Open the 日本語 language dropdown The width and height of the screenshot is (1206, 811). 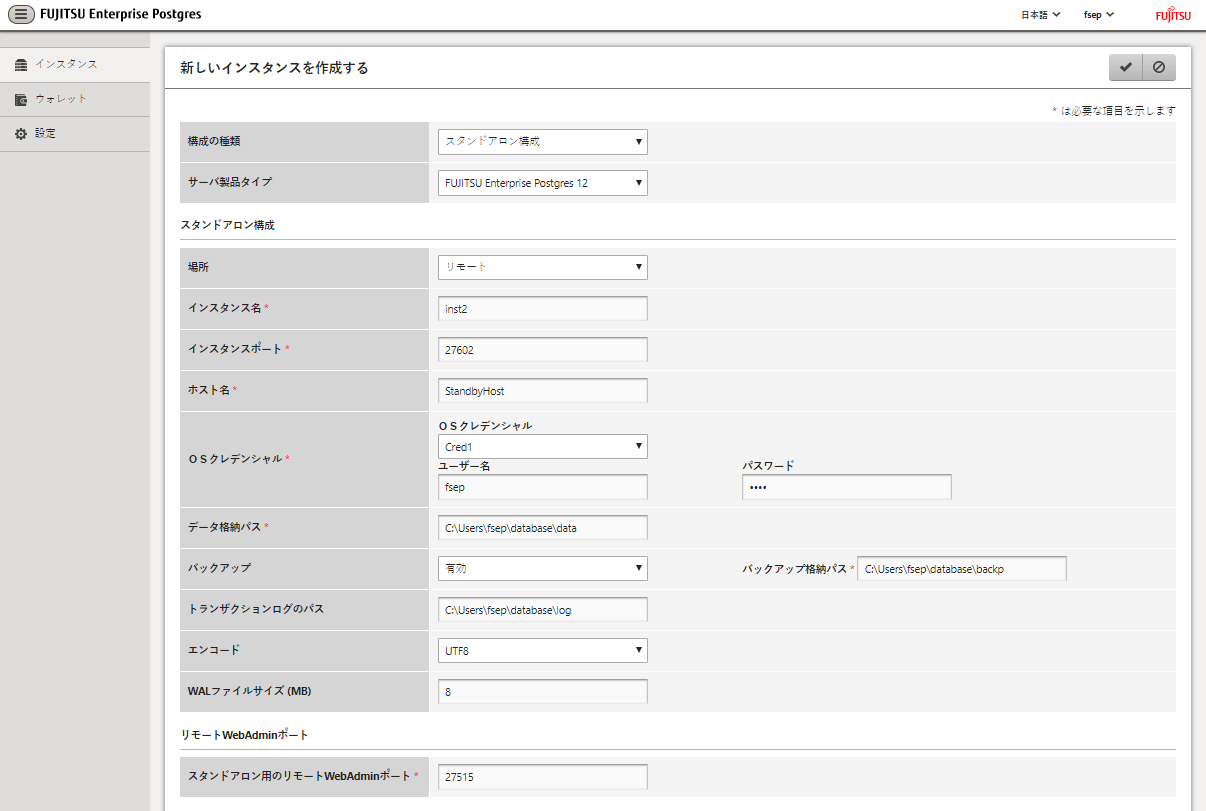1040,15
